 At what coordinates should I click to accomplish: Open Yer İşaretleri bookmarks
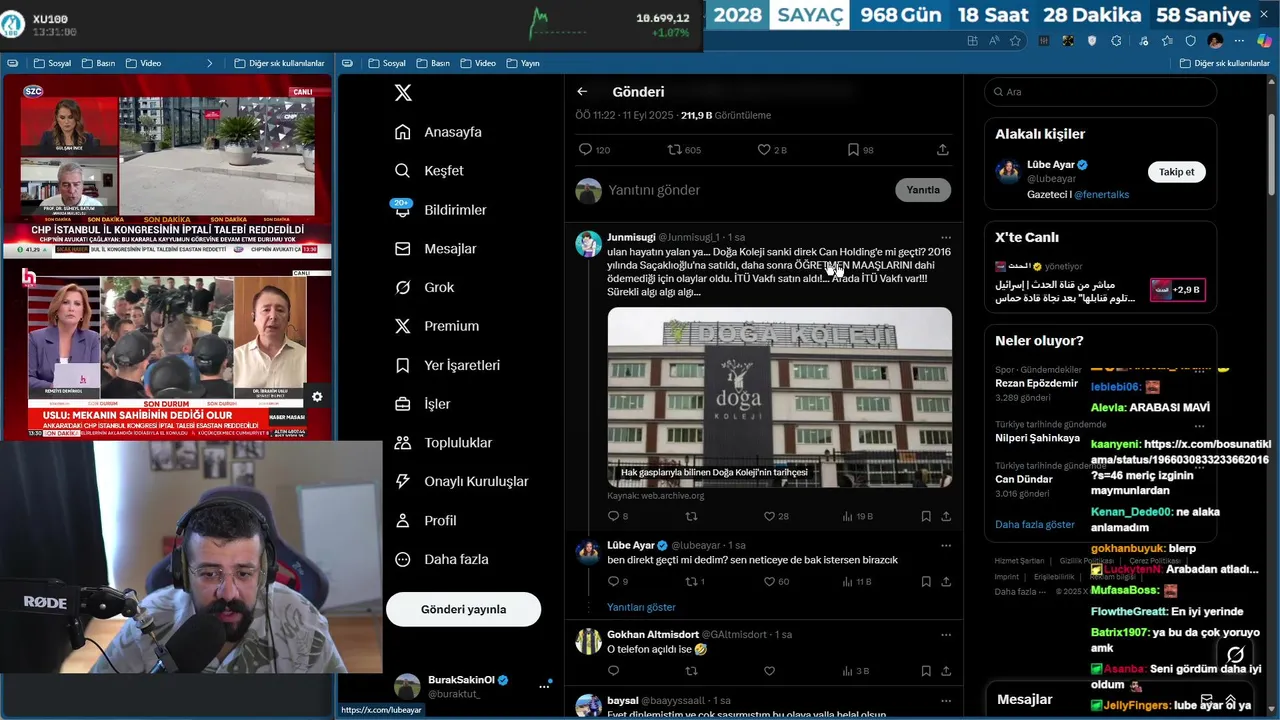point(448,365)
